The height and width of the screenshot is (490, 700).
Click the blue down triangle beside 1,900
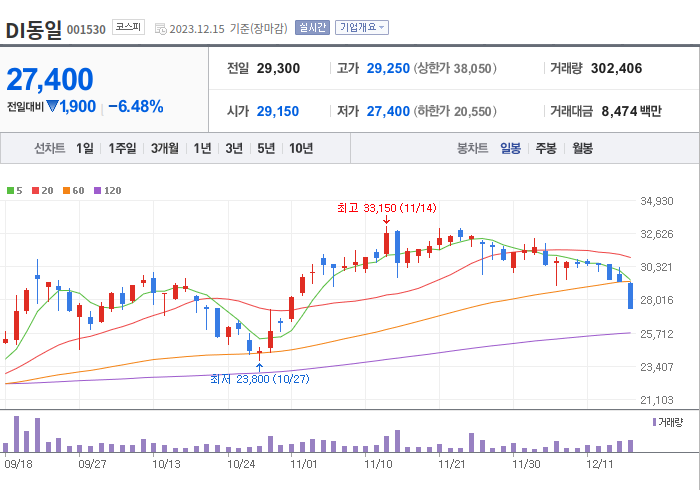(52, 107)
